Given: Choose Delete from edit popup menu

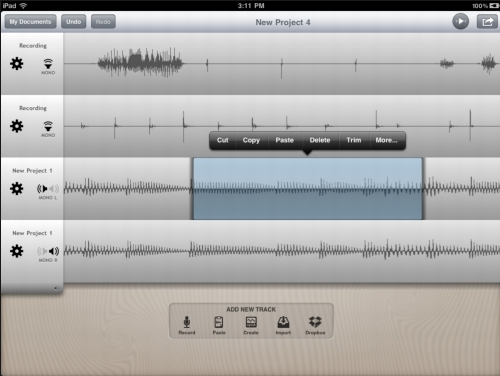Looking at the screenshot, I should click(320, 140).
